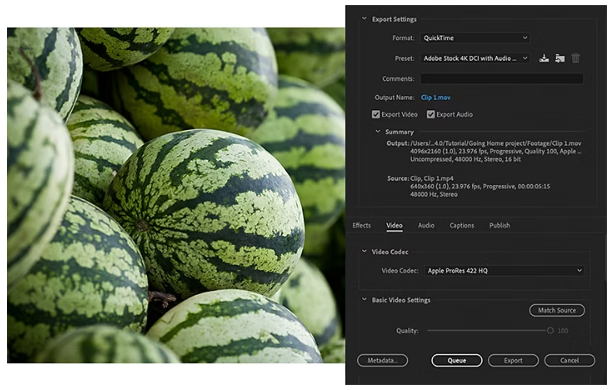Click the Output path text in Summary
This screenshot has height=390, width=613.
(496, 143)
